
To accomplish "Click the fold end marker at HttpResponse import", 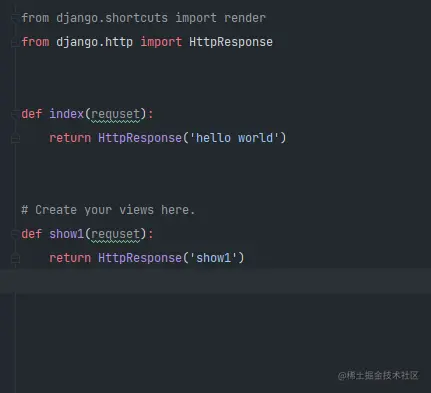I will (15, 42).
